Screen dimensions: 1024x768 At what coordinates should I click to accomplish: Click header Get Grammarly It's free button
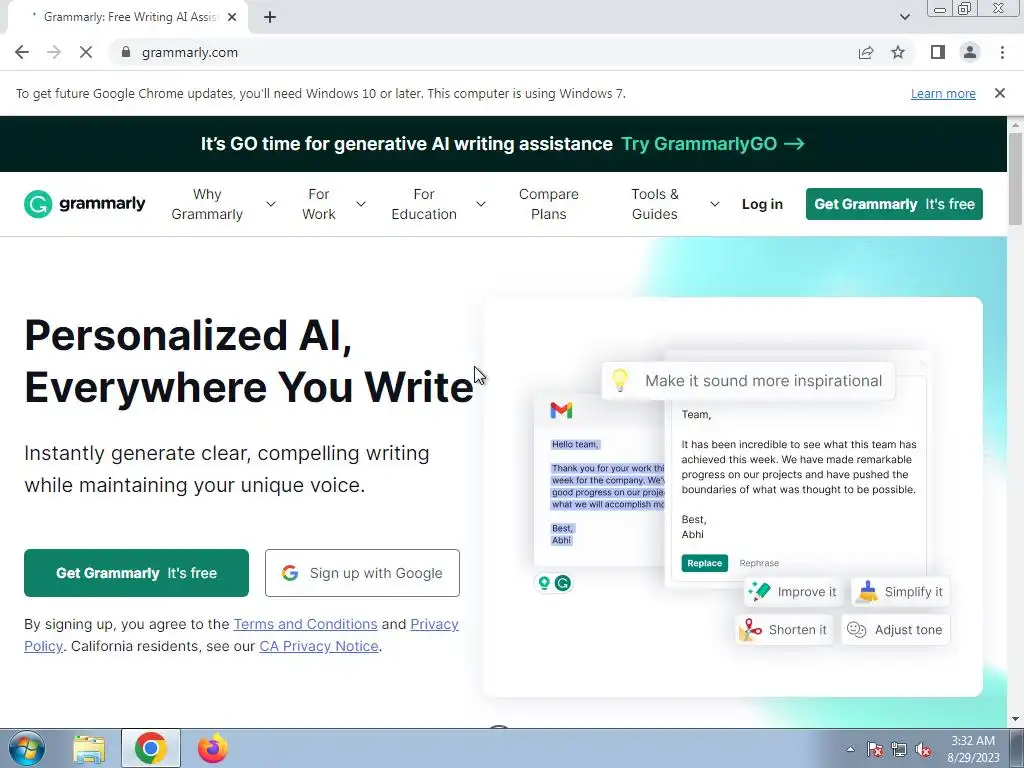point(894,204)
